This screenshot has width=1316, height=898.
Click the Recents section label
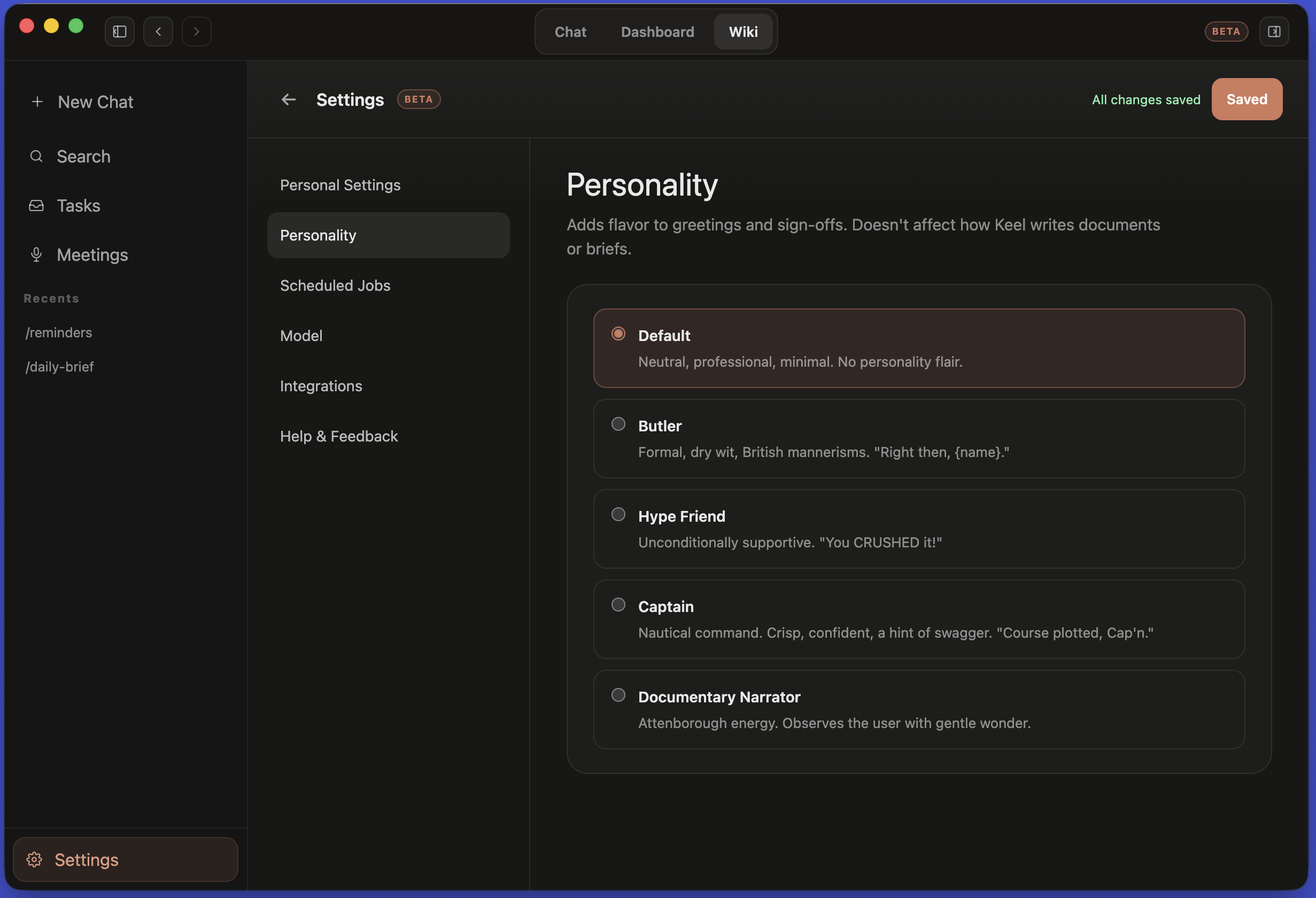51,298
